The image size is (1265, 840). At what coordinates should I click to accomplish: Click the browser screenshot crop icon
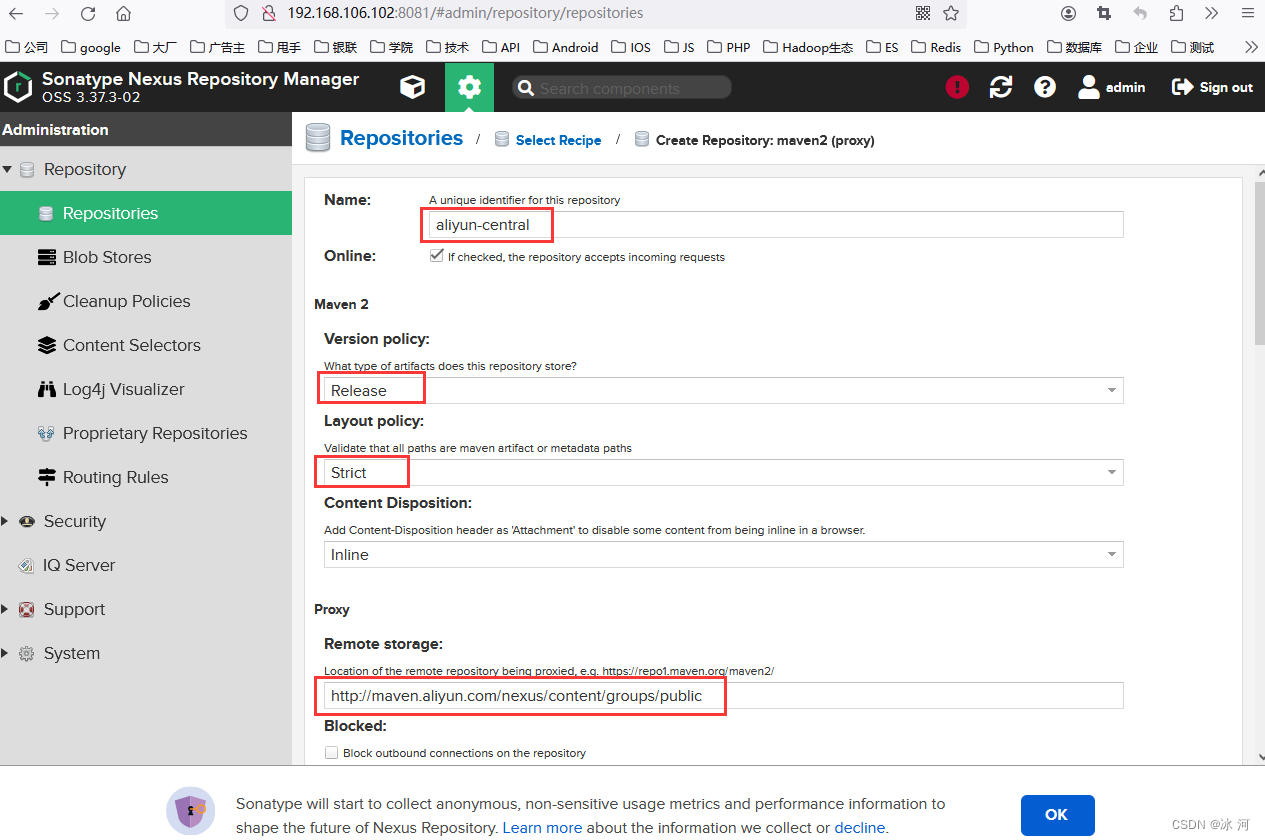pyautogui.click(x=1104, y=14)
